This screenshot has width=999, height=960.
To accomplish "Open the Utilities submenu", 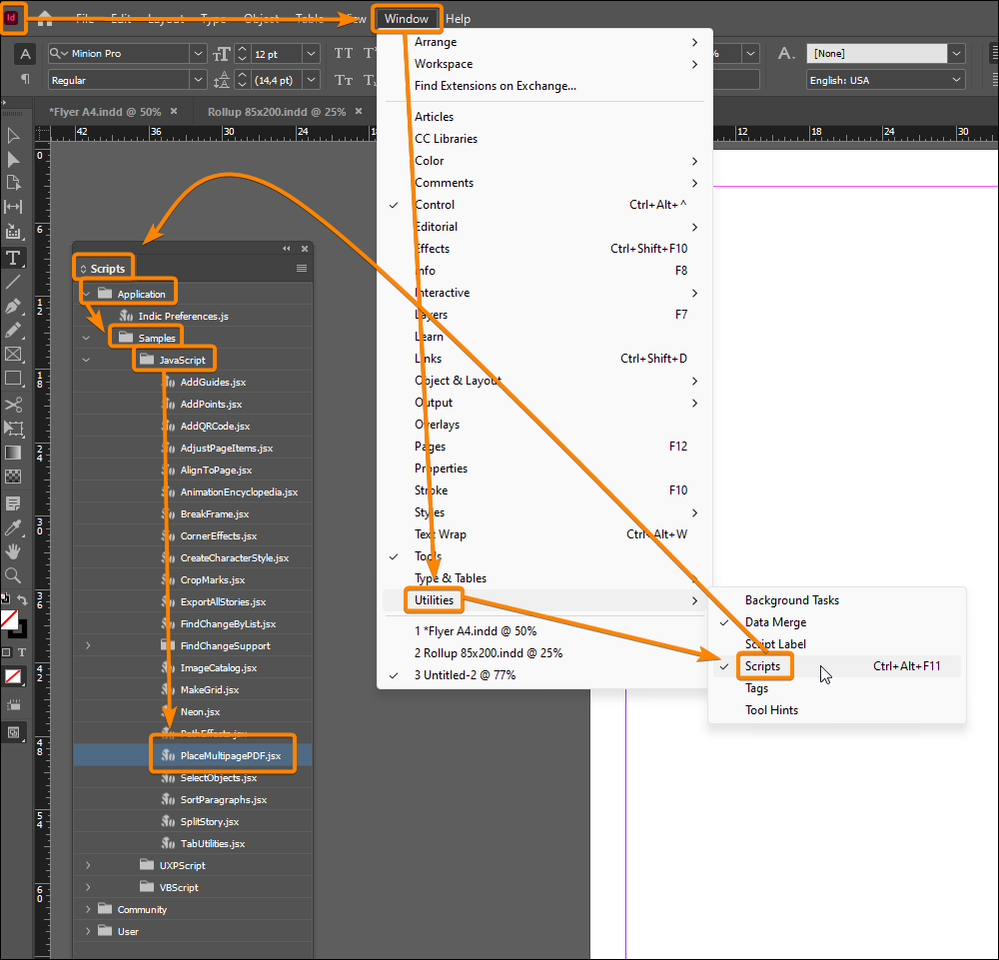I will (545, 600).
